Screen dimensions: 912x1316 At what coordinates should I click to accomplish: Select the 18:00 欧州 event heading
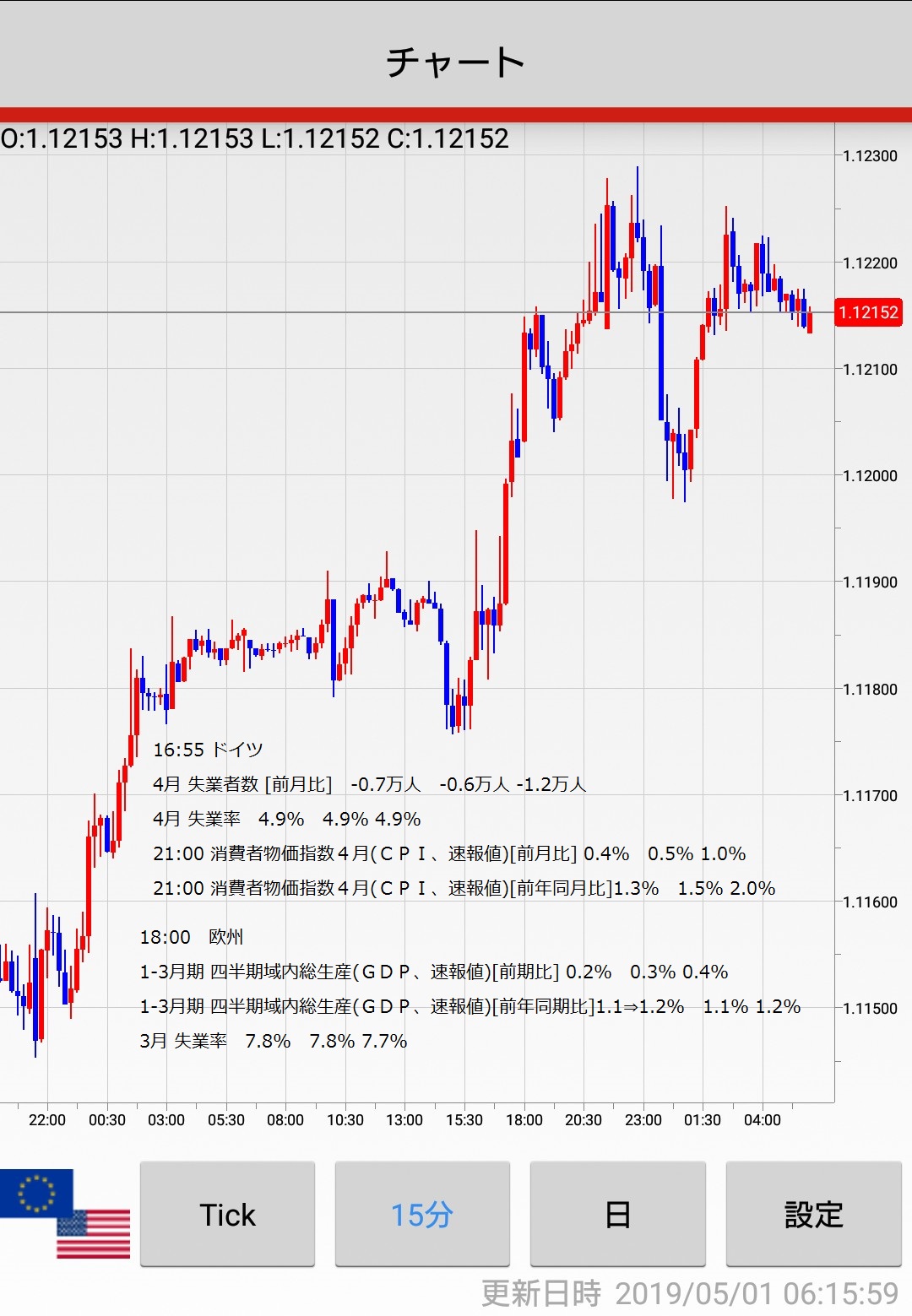pyautogui.click(x=192, y=937)
